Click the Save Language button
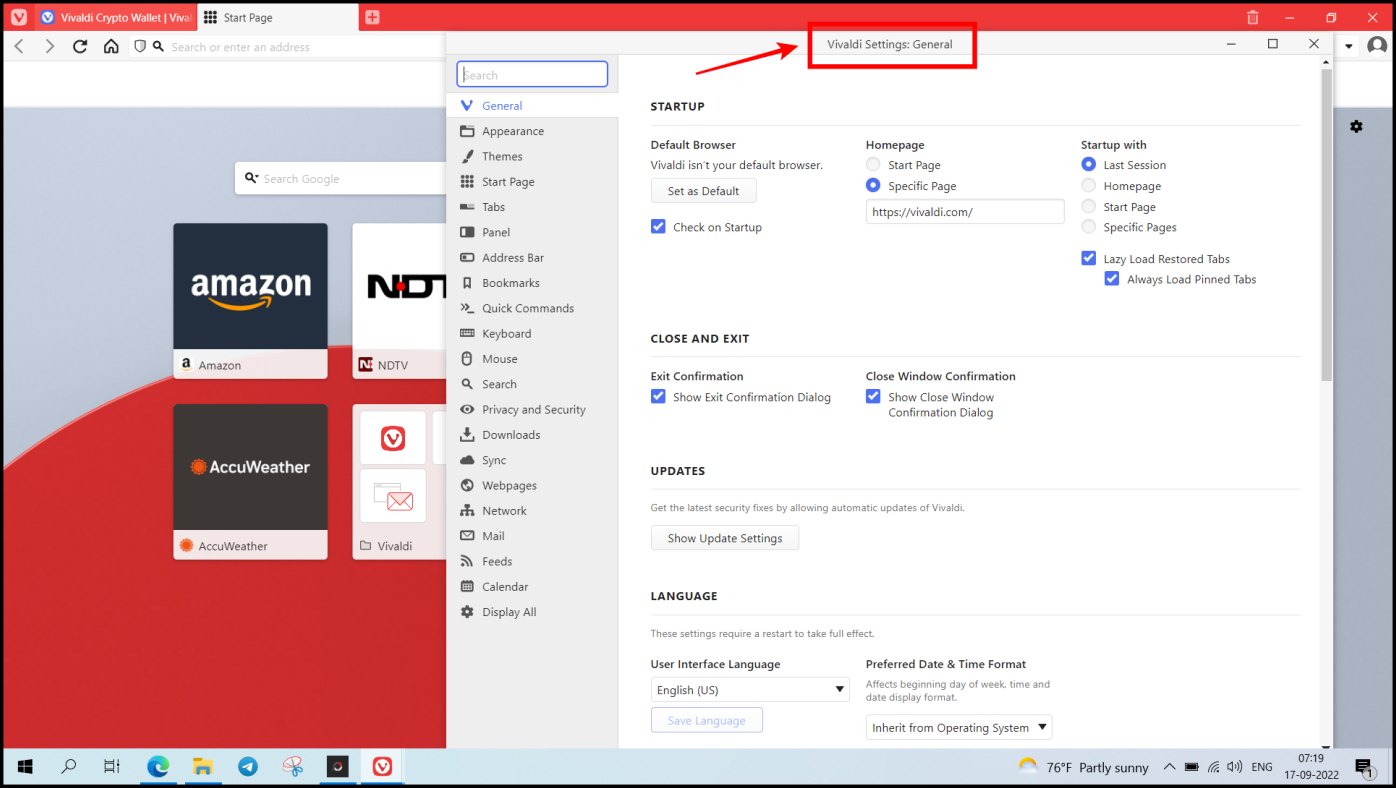Viewport: 1396px width, 788px height. click(x=707, y=721)
